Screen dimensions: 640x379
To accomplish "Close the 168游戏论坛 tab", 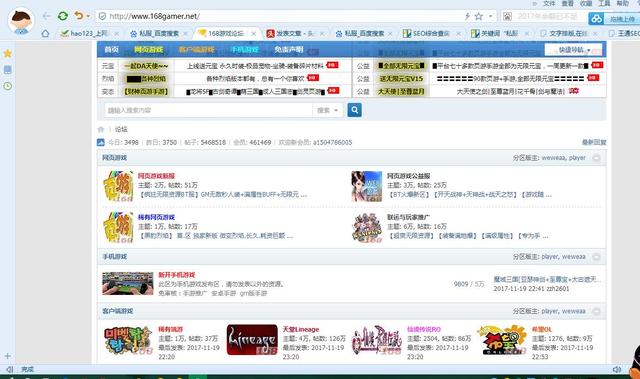I will point(253,33).
